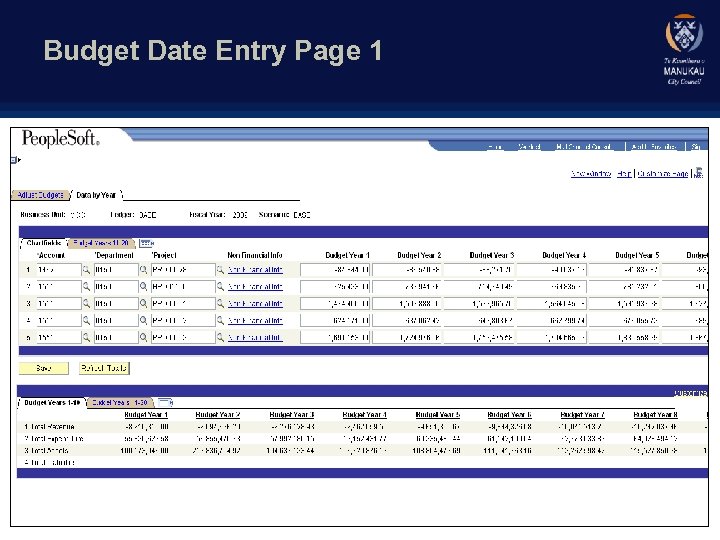
Task: Click the New Window link
Action: [591, 173]
